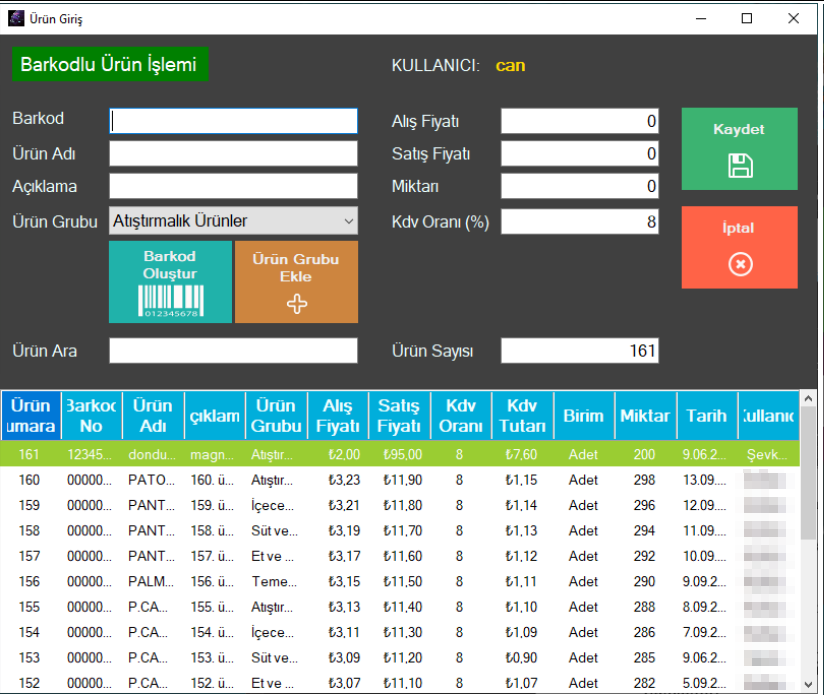This screenshot has width=824, height=697.
Task: Sort by the Satış Fiyatı column header
Action: coord(399,415)
